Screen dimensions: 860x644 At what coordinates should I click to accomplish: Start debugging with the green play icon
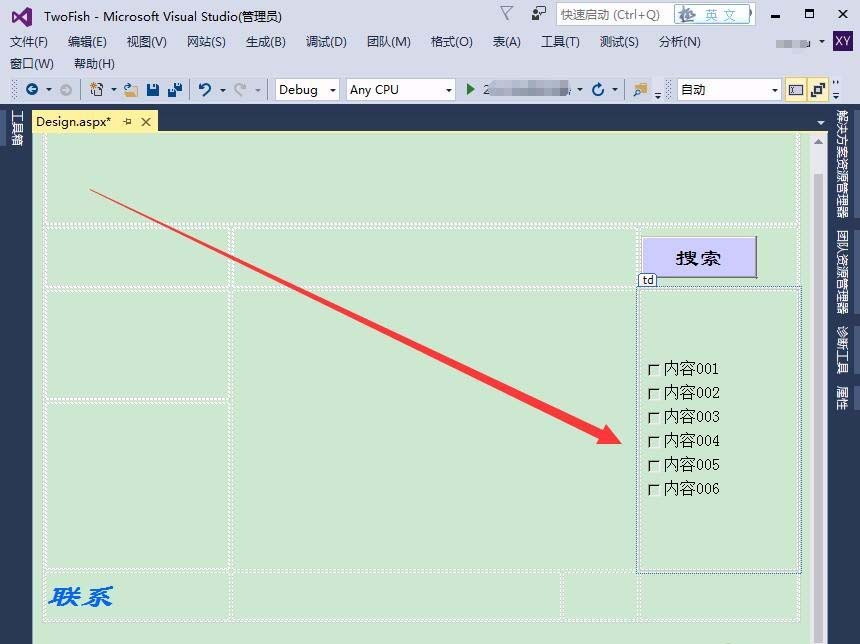pyautogui.click(x=470, y=89)
